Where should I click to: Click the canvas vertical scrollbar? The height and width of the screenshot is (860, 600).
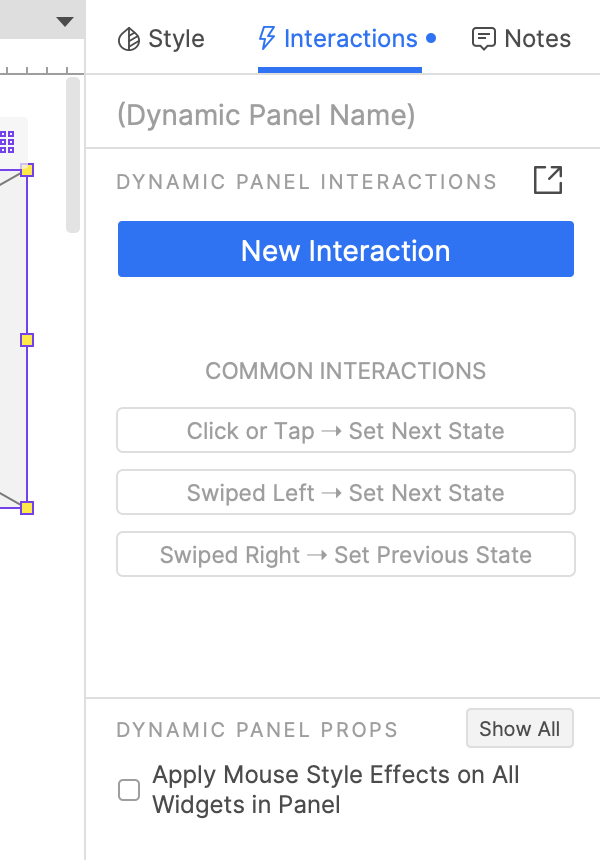pos(72,155)
